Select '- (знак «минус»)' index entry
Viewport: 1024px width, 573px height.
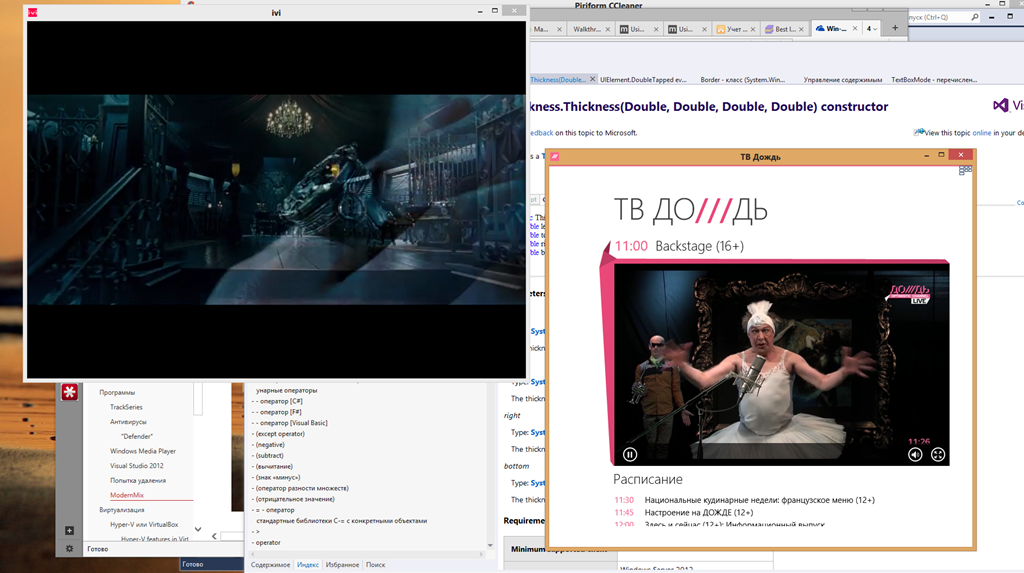click(276, 478)
